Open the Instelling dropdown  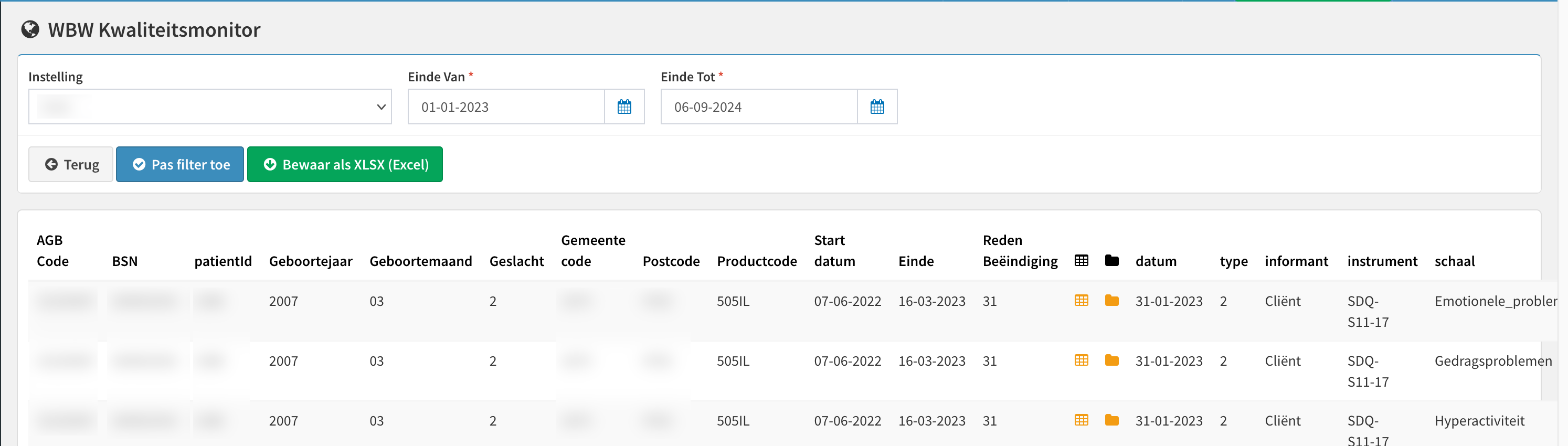click(210, 107)
